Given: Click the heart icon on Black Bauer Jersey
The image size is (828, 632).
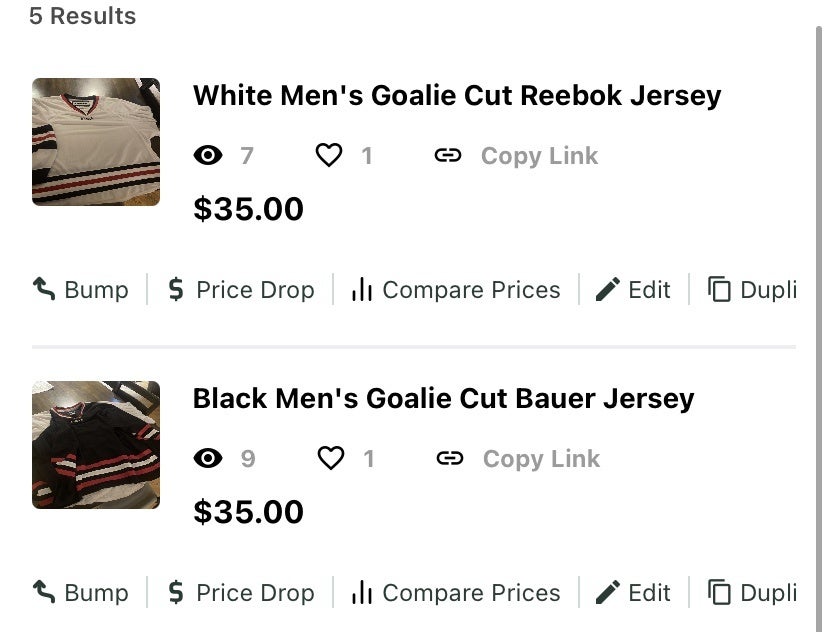Looking at the screenshot, I should [330, 458].
